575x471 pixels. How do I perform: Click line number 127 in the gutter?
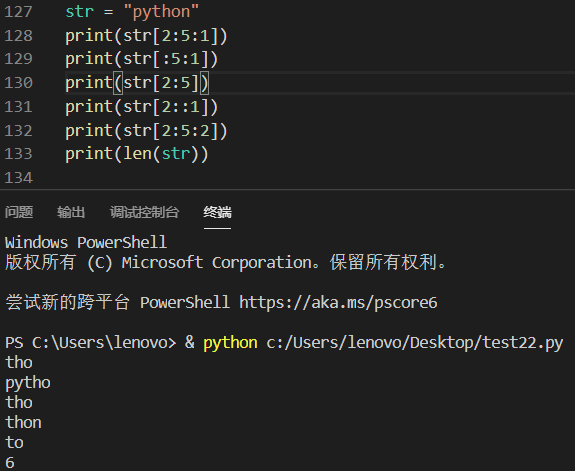18,12
